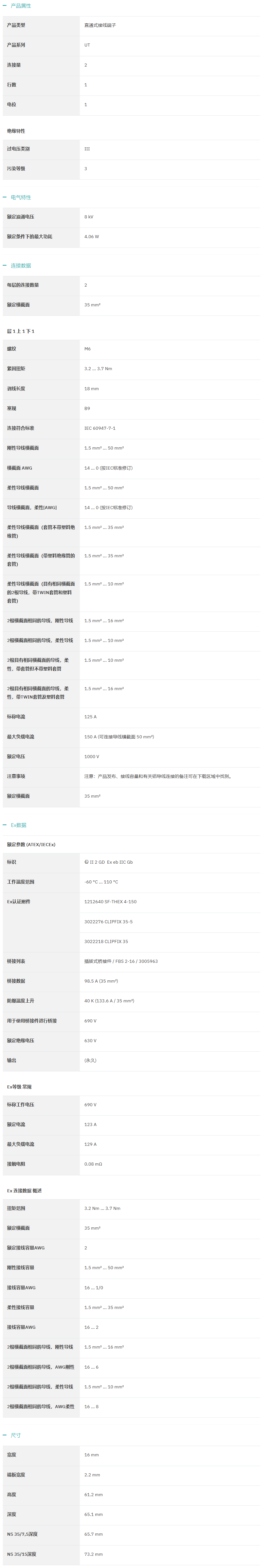This screenshot has height=1568, width=262.
Task: Select the 630 V rated insulation voltage
Action: (x=90, y=1041)
